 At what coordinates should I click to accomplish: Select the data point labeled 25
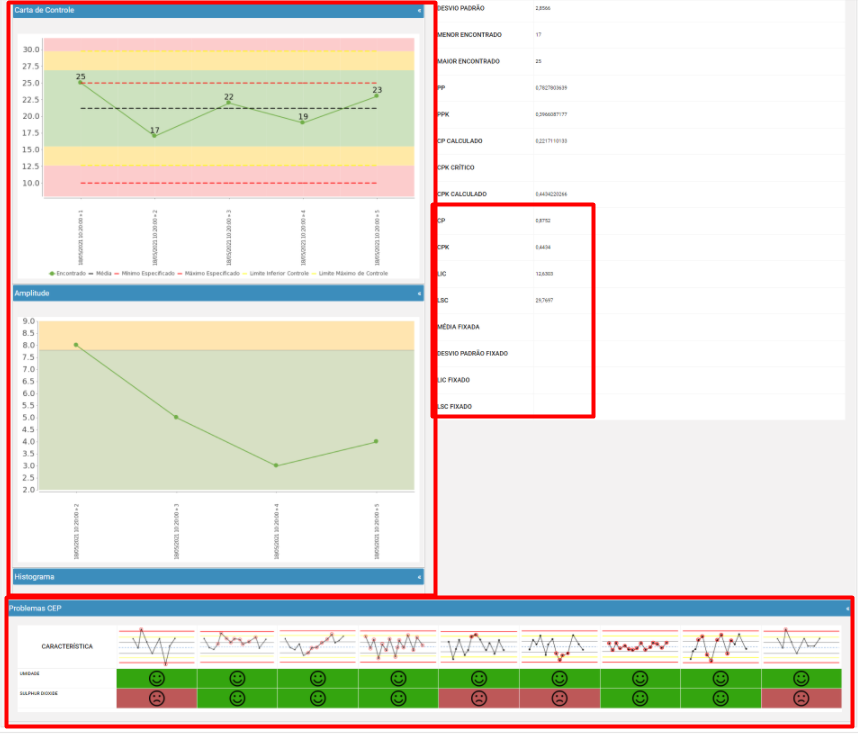(81, 83)
